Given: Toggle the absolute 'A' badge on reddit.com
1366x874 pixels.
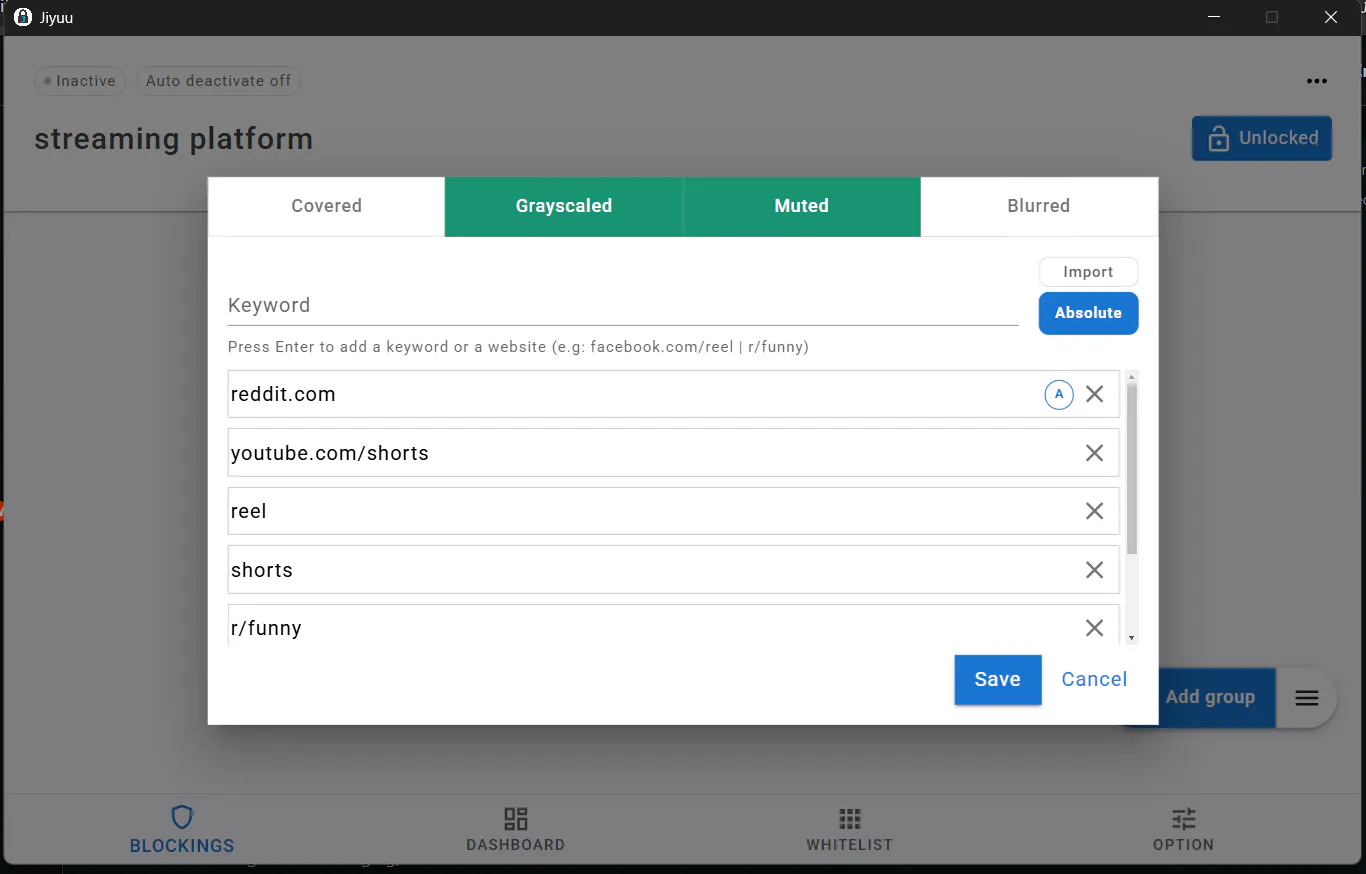Looking at the screenshot, I should click(x=1059, y=394).
